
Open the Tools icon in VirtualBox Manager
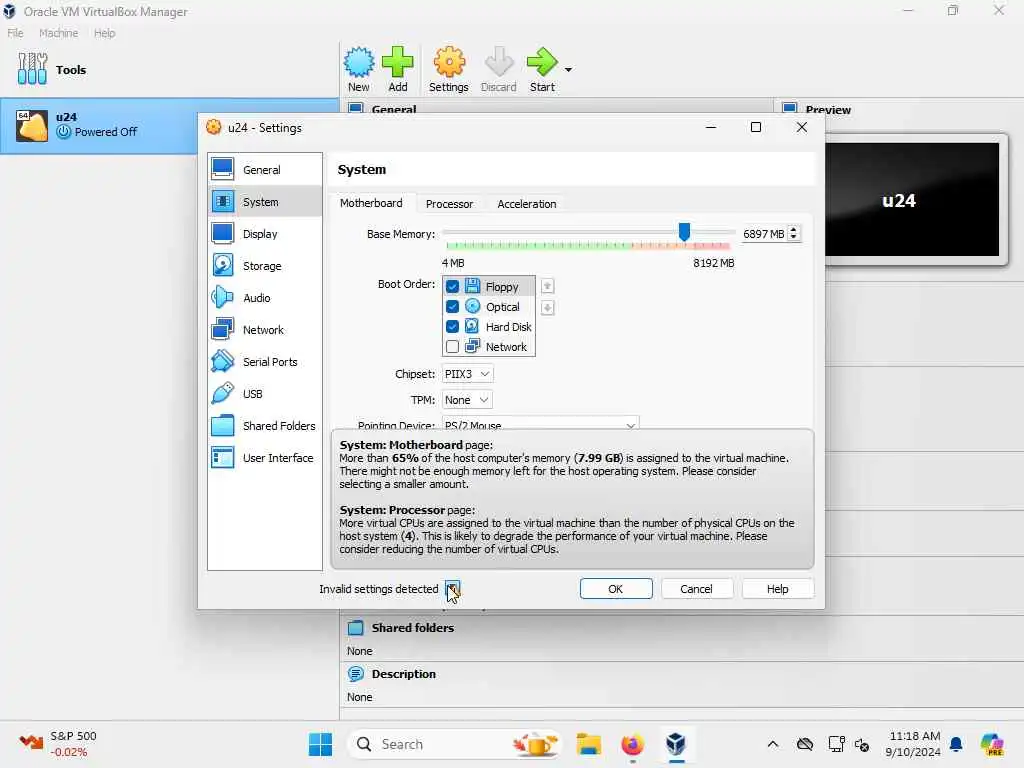point(33,69)
